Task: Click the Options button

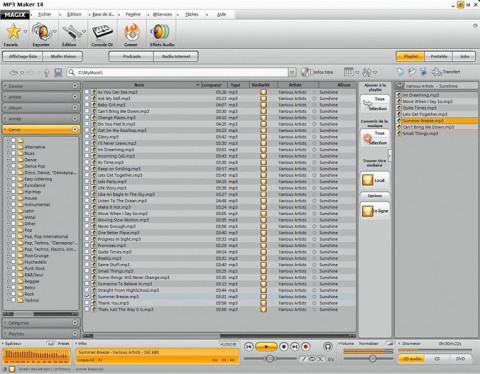Action: [375, 196]
